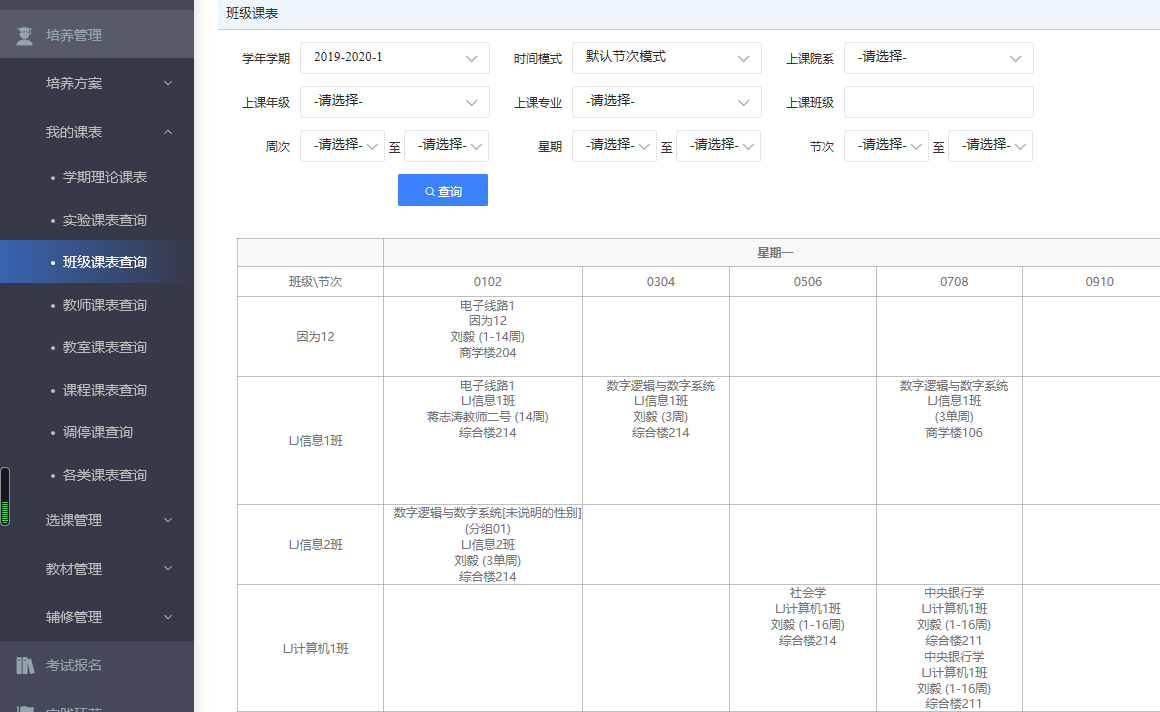This screenshot has height=712, width=1160.
Task: Select a grade in 上课年级 dropdown
Action: click(x=394, y=102)
